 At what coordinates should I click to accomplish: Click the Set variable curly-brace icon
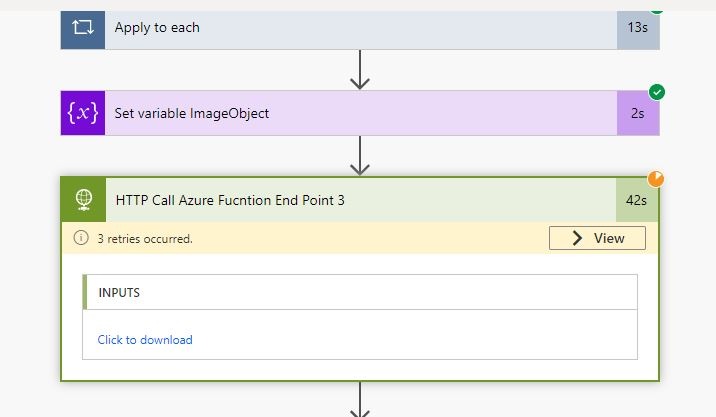coord(83,113)
